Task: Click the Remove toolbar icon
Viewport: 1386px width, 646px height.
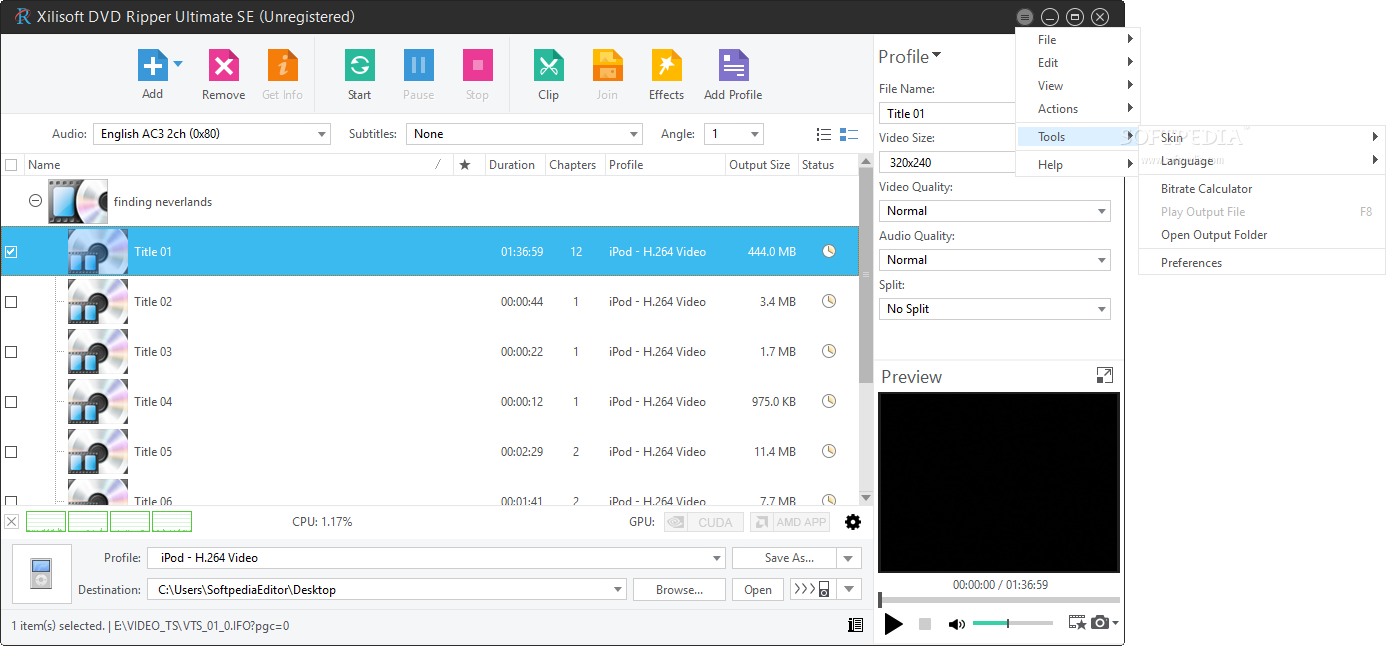Action: [223, 66]
